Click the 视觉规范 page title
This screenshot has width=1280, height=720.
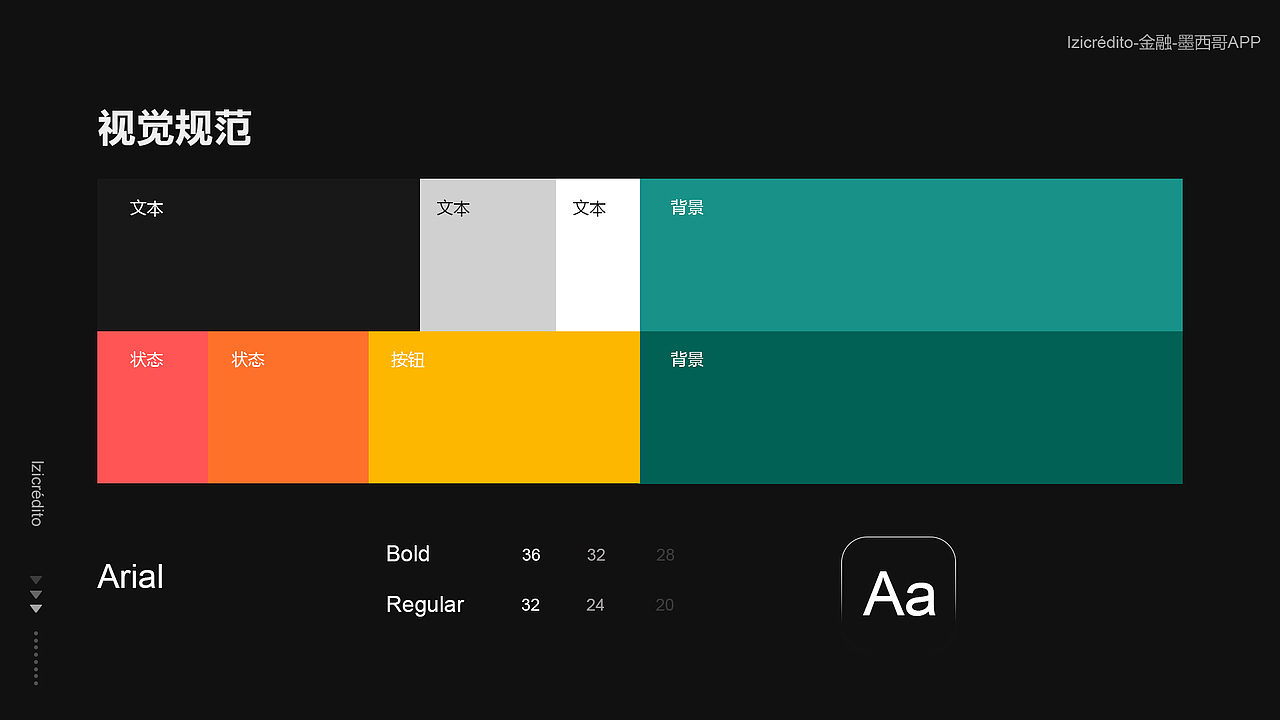coord(174,130)
